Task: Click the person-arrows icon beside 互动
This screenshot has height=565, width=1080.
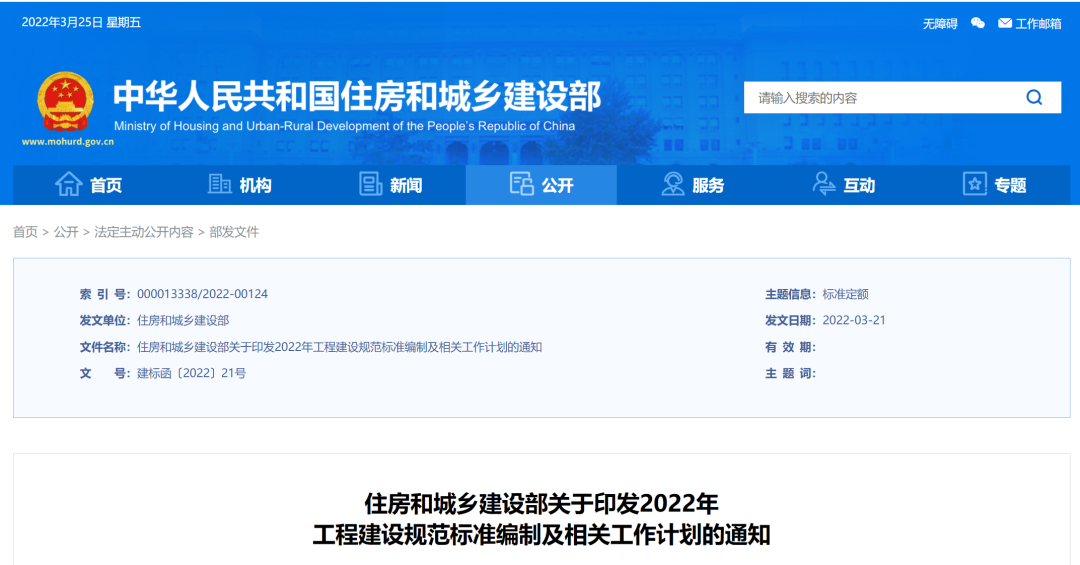Action: pyautogui.click(x=824, y=184)
